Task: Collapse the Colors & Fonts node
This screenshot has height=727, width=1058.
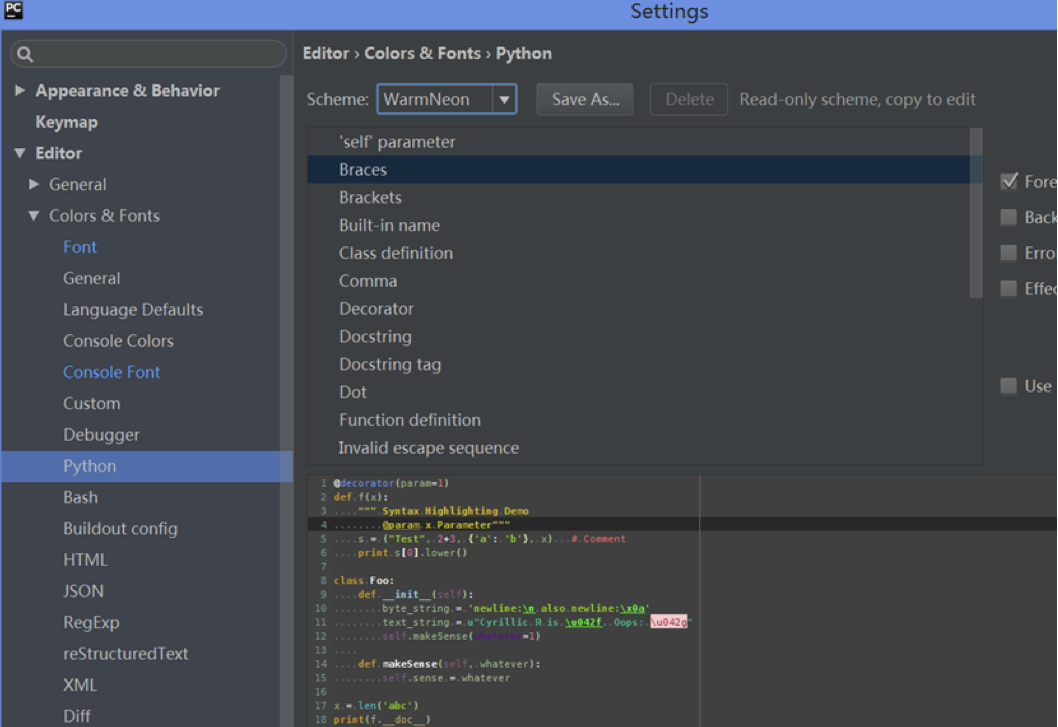Action: [x=34, y=215]
